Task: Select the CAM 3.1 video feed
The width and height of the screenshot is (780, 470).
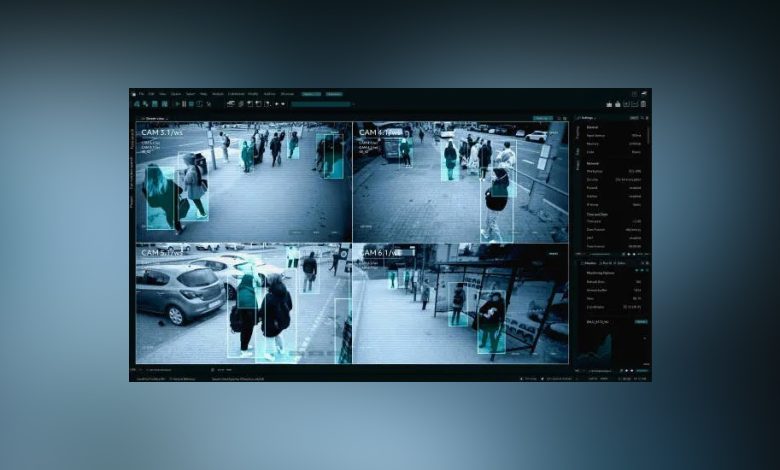Action: (244, 182)
